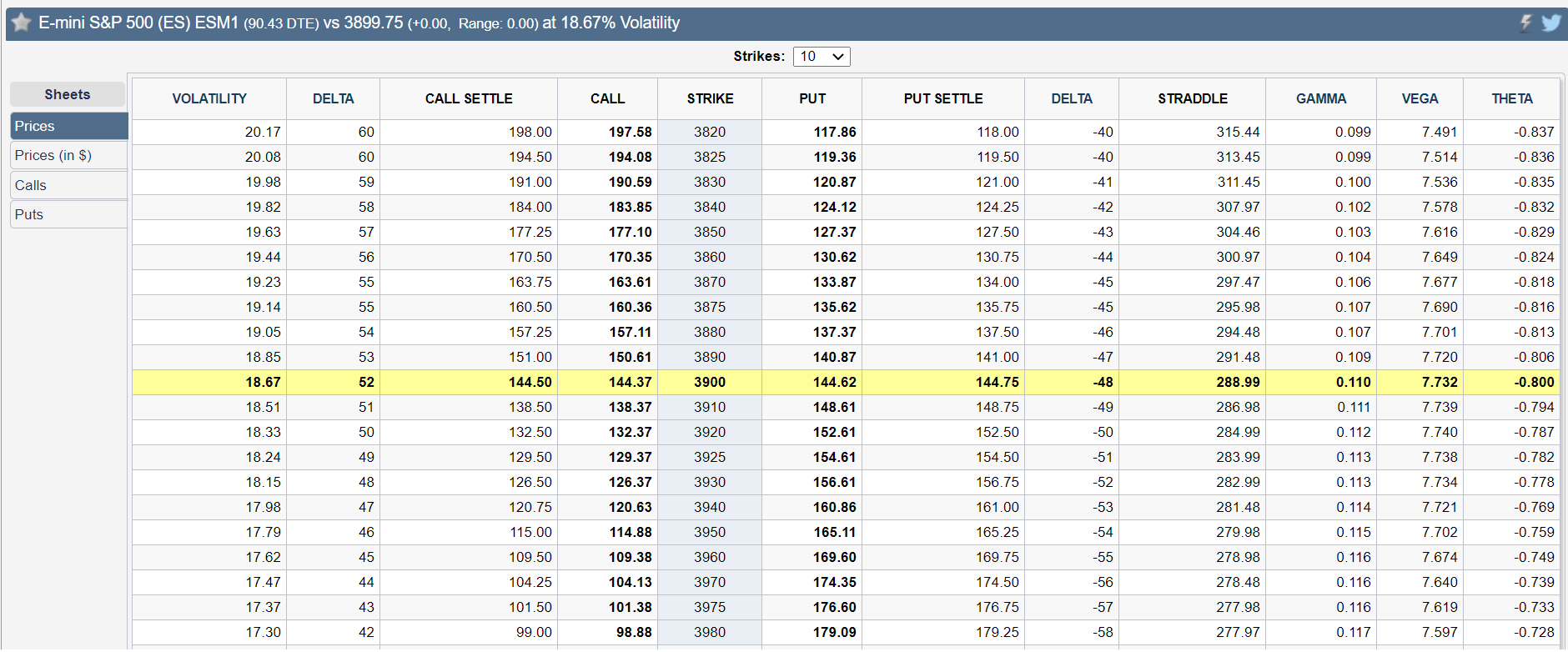Select strike 3970 cell
Image resolution: width=1568 pixels, height=652 pixels.
click(710, 582)
